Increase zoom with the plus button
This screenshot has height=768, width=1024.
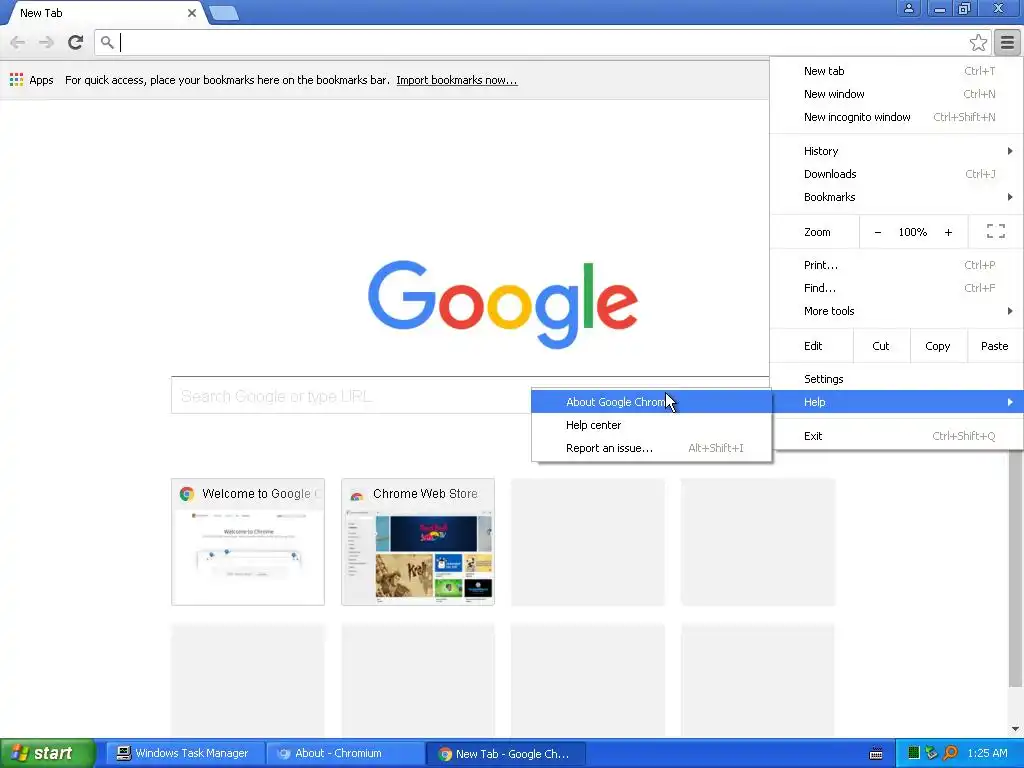coord(948,232)
